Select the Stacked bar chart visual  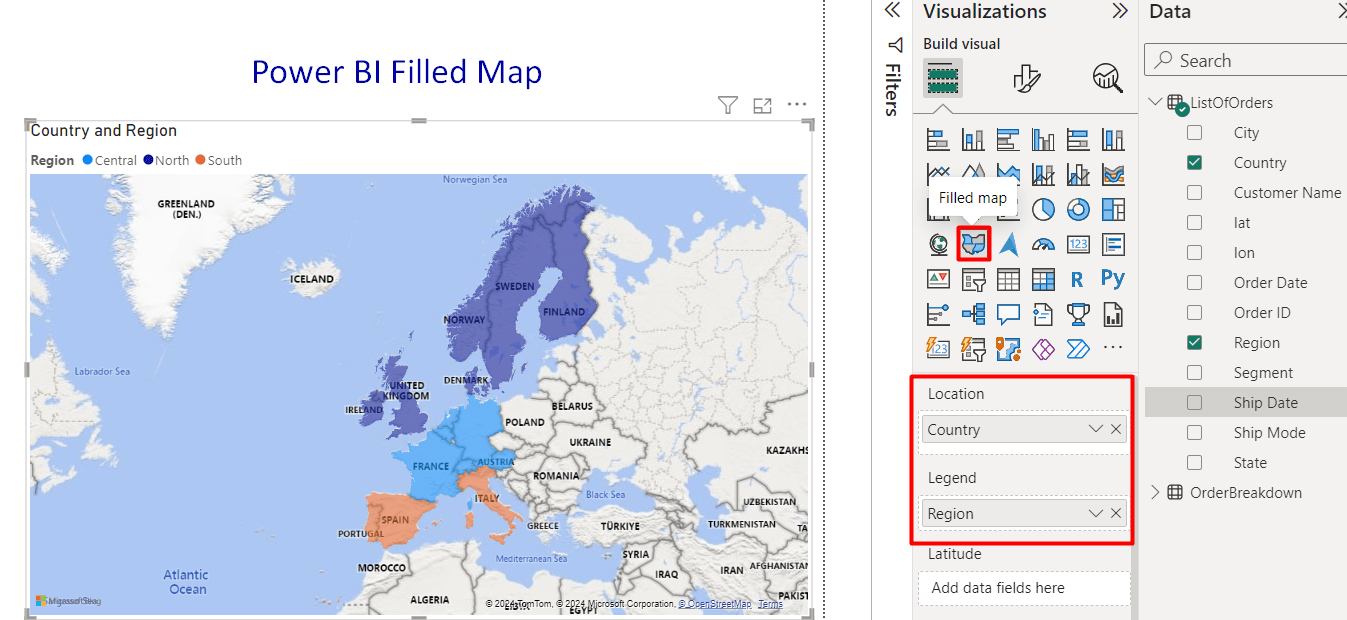[x=938, y=140]
